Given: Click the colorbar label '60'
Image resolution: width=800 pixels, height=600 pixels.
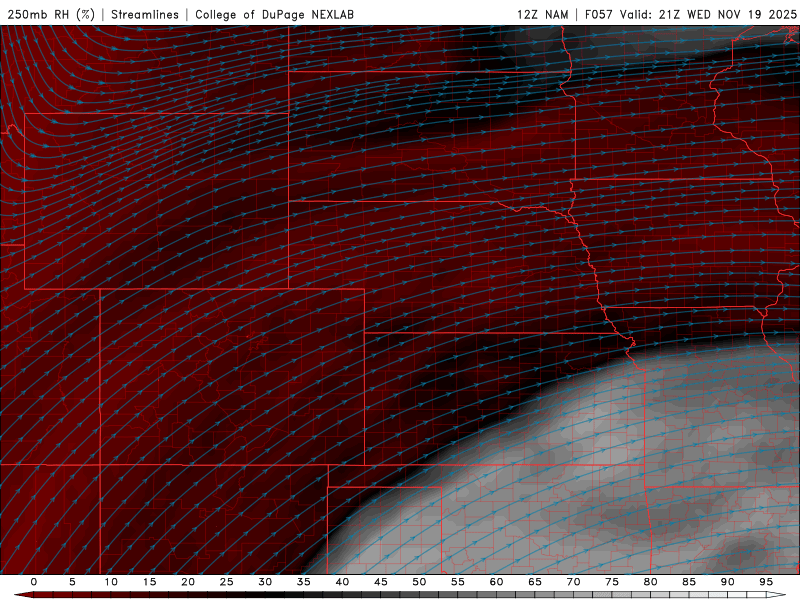Looking at the screenshot, I should pyautogui.click(x=496, y=582).
